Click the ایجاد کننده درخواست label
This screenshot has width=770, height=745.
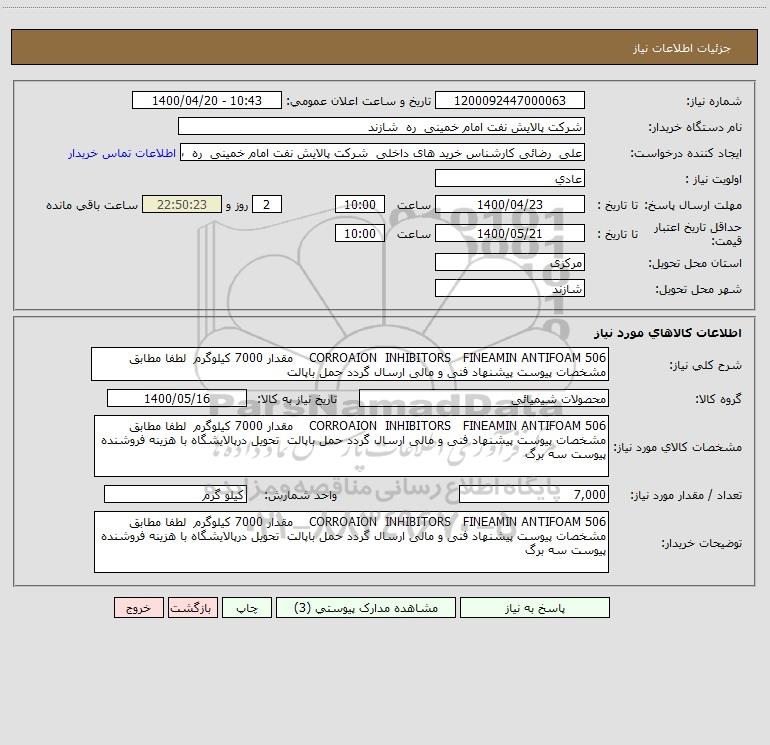pos(686,153)
